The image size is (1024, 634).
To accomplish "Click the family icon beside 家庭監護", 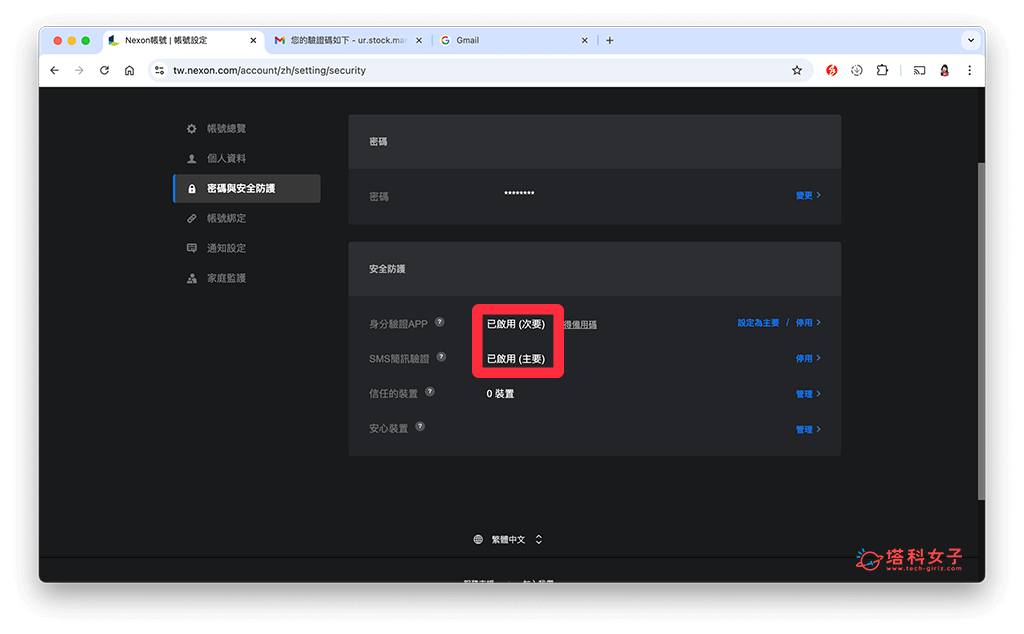I will (x=191, y=278).
